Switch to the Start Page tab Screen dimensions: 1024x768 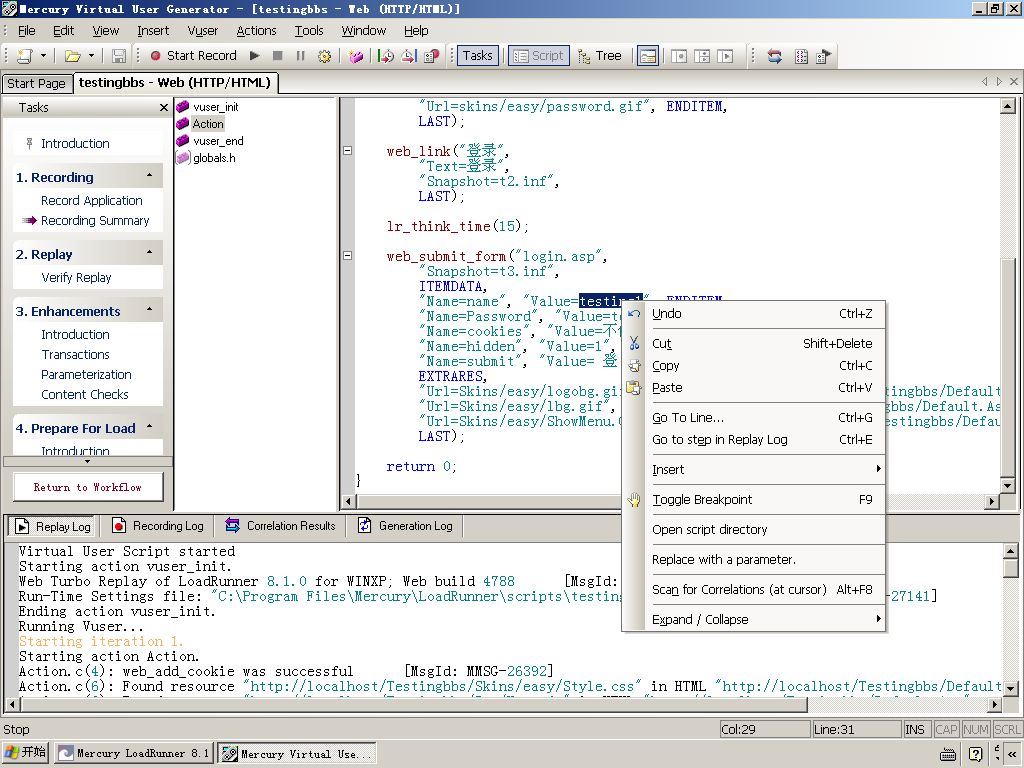(37, 84)
